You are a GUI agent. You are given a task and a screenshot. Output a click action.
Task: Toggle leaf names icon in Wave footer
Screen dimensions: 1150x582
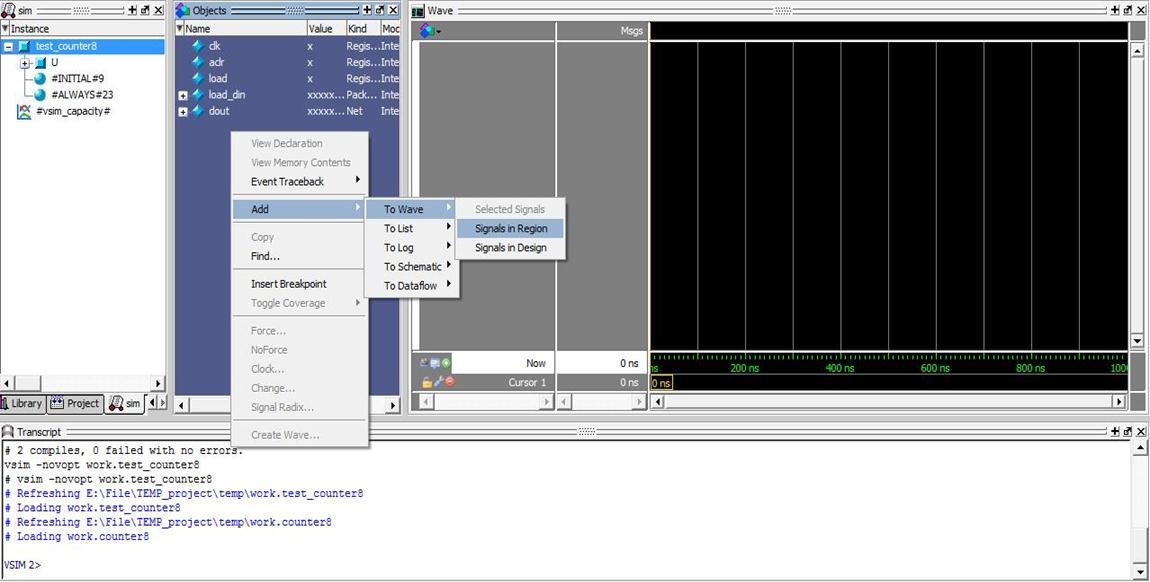pyautogui.click(x=425, y=363)
